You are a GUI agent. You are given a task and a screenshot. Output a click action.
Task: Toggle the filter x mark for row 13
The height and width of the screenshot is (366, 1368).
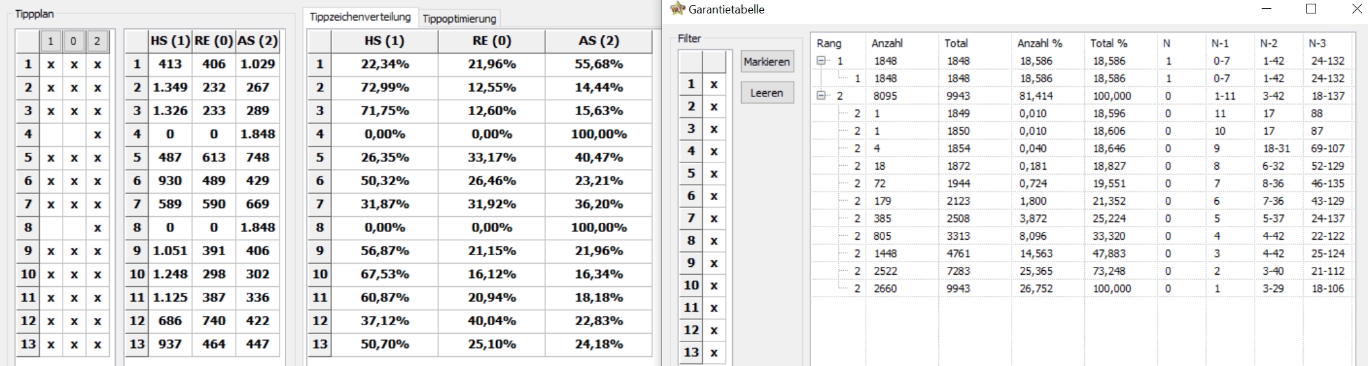713,352
